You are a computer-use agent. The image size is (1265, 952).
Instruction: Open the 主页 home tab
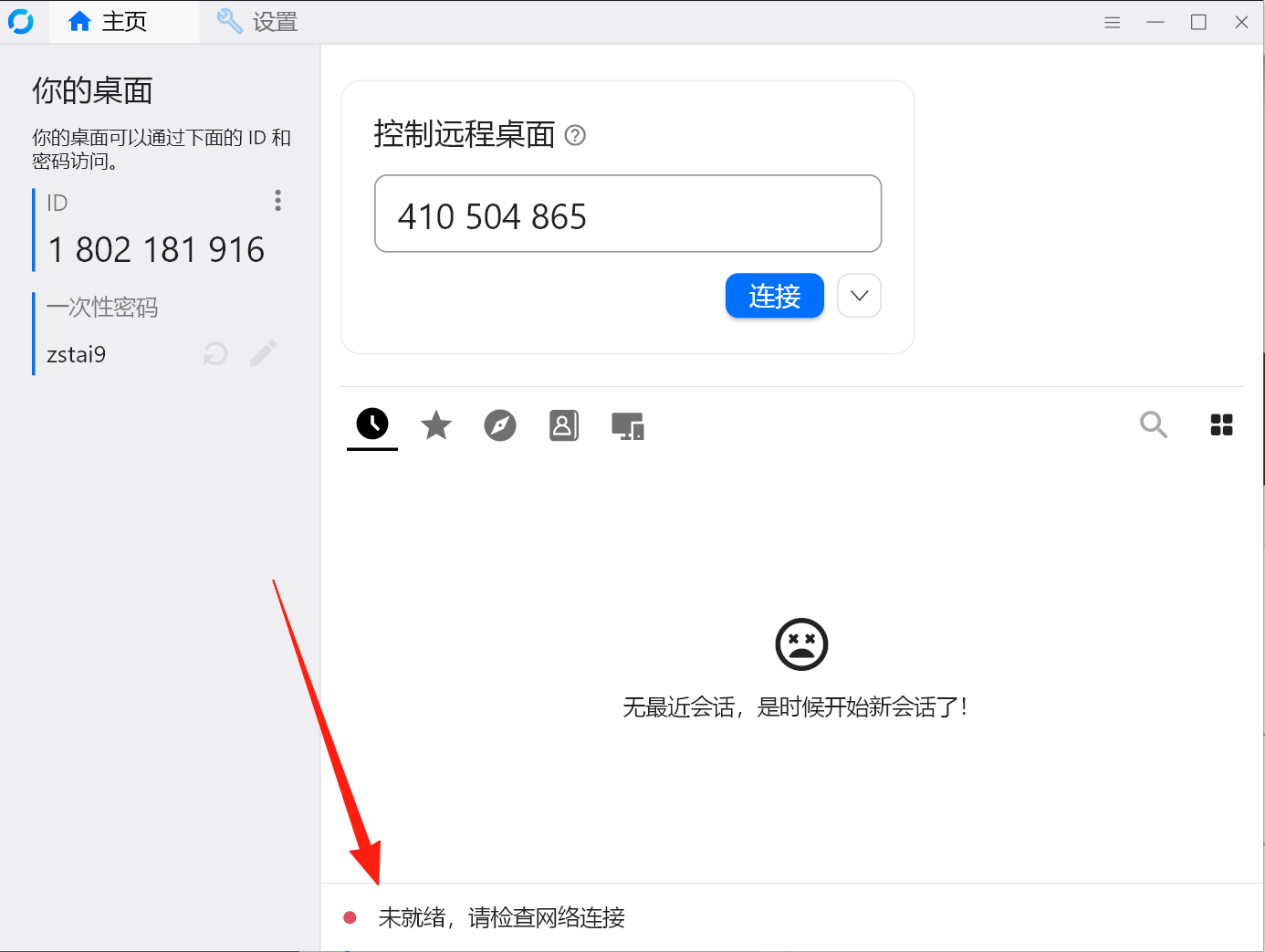tap(124, 22)
